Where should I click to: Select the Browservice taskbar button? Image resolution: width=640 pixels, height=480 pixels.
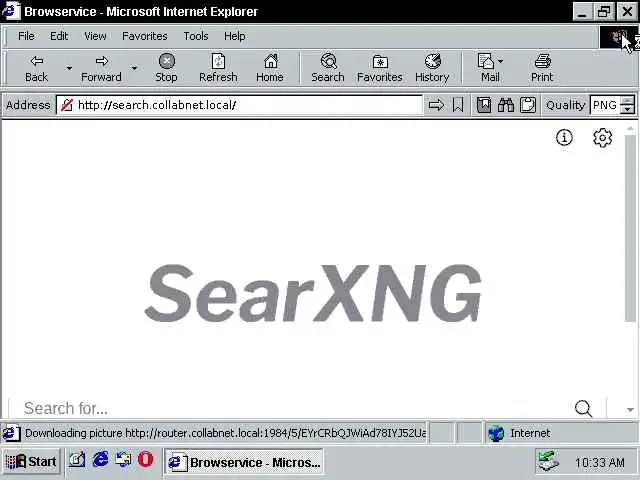(x=245, y=462)
